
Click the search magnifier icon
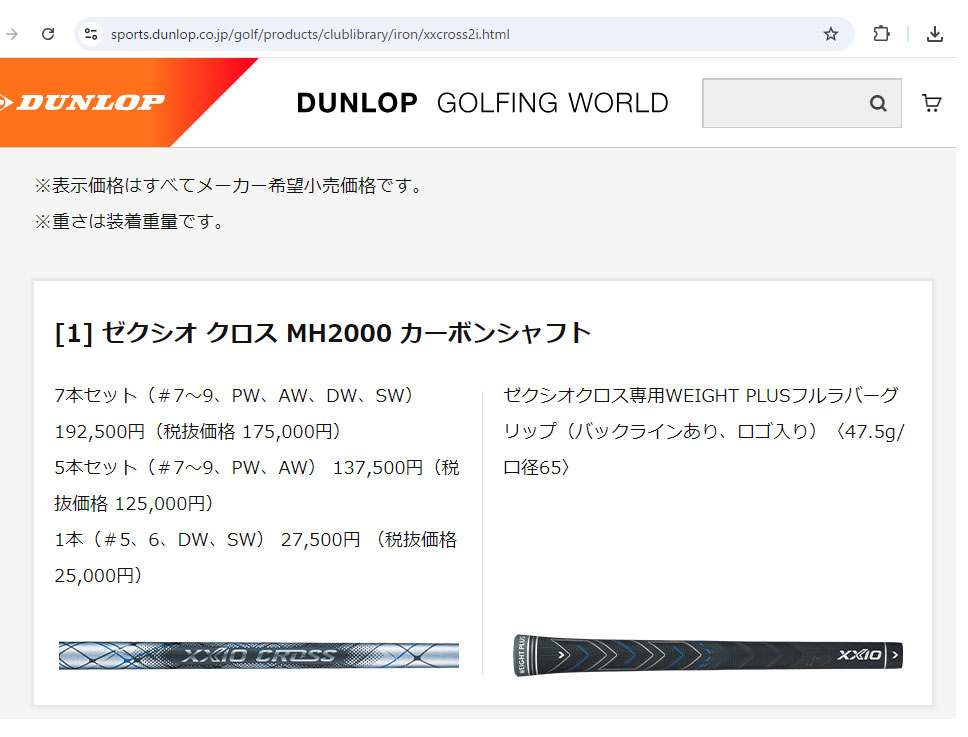tap(878, 103)
